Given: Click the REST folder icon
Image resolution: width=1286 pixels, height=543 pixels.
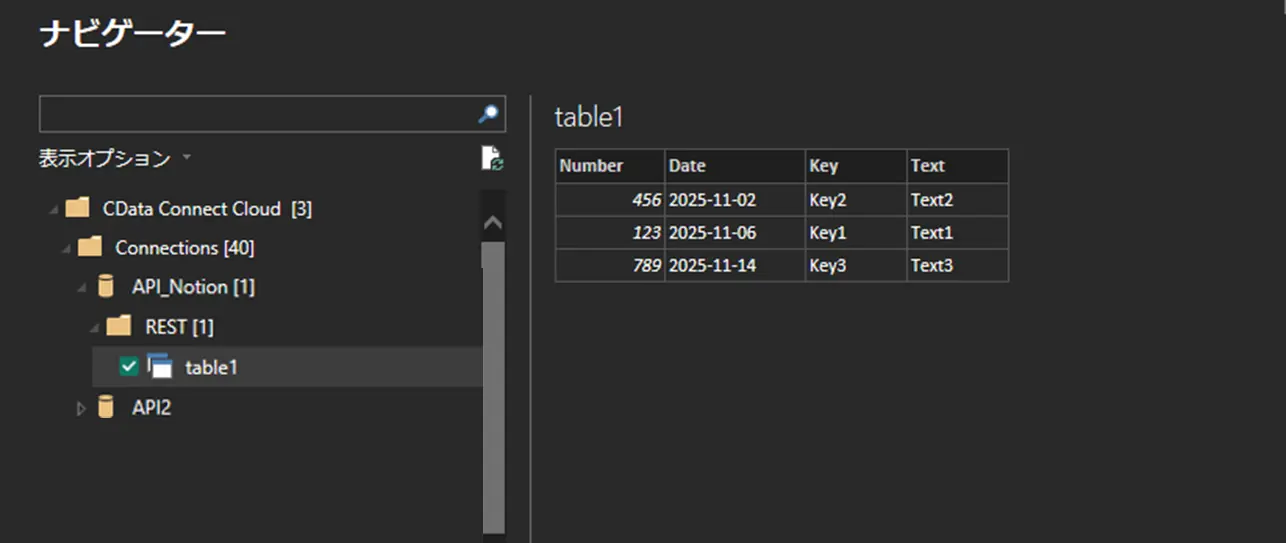Looking at the screenshot, I should click(119, 327).
